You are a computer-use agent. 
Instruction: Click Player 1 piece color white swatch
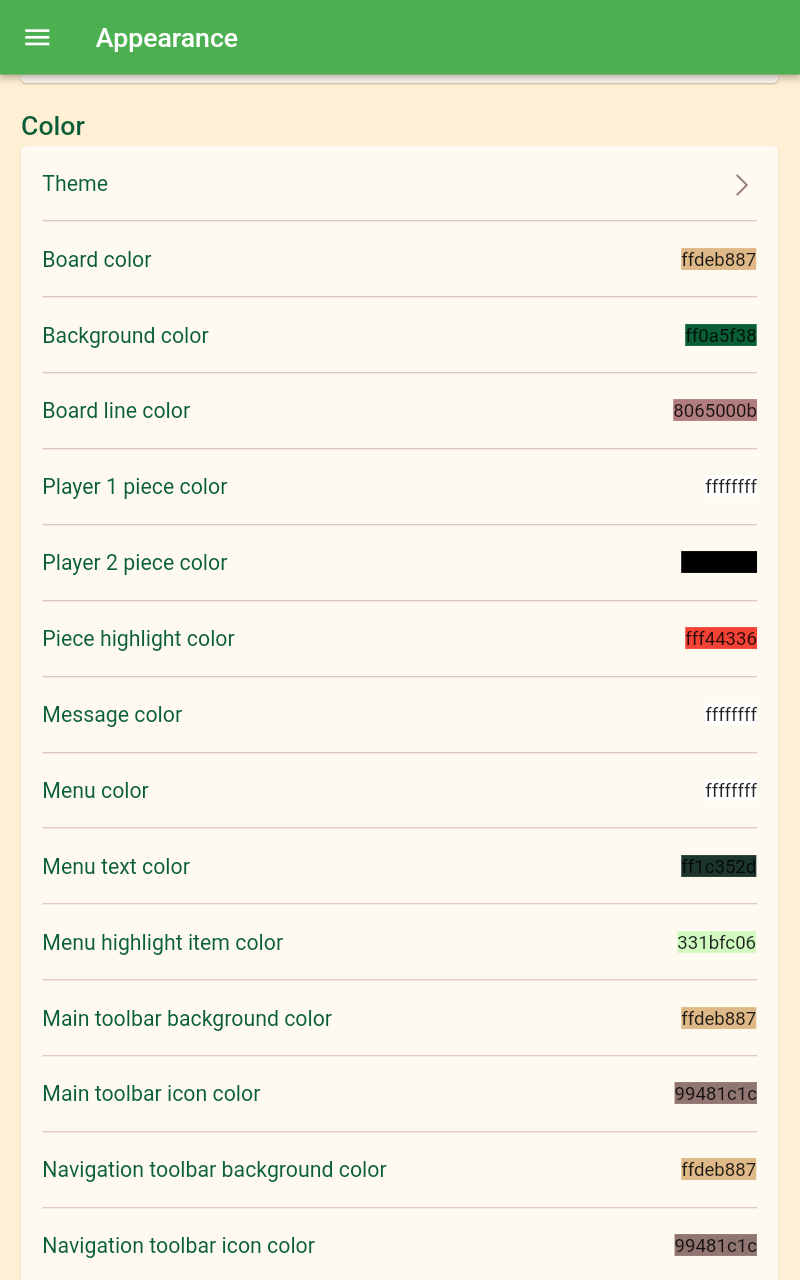click(730, 487)
